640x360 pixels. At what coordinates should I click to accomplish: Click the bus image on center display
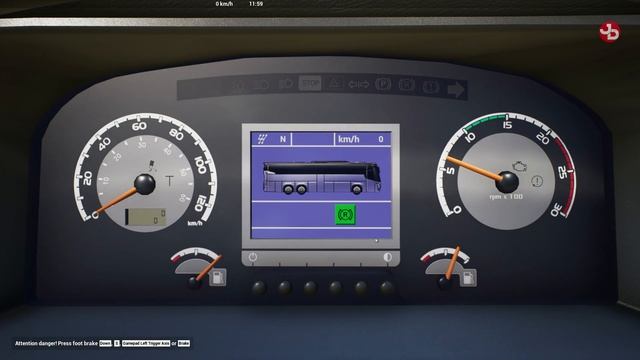tap(322, 177)
